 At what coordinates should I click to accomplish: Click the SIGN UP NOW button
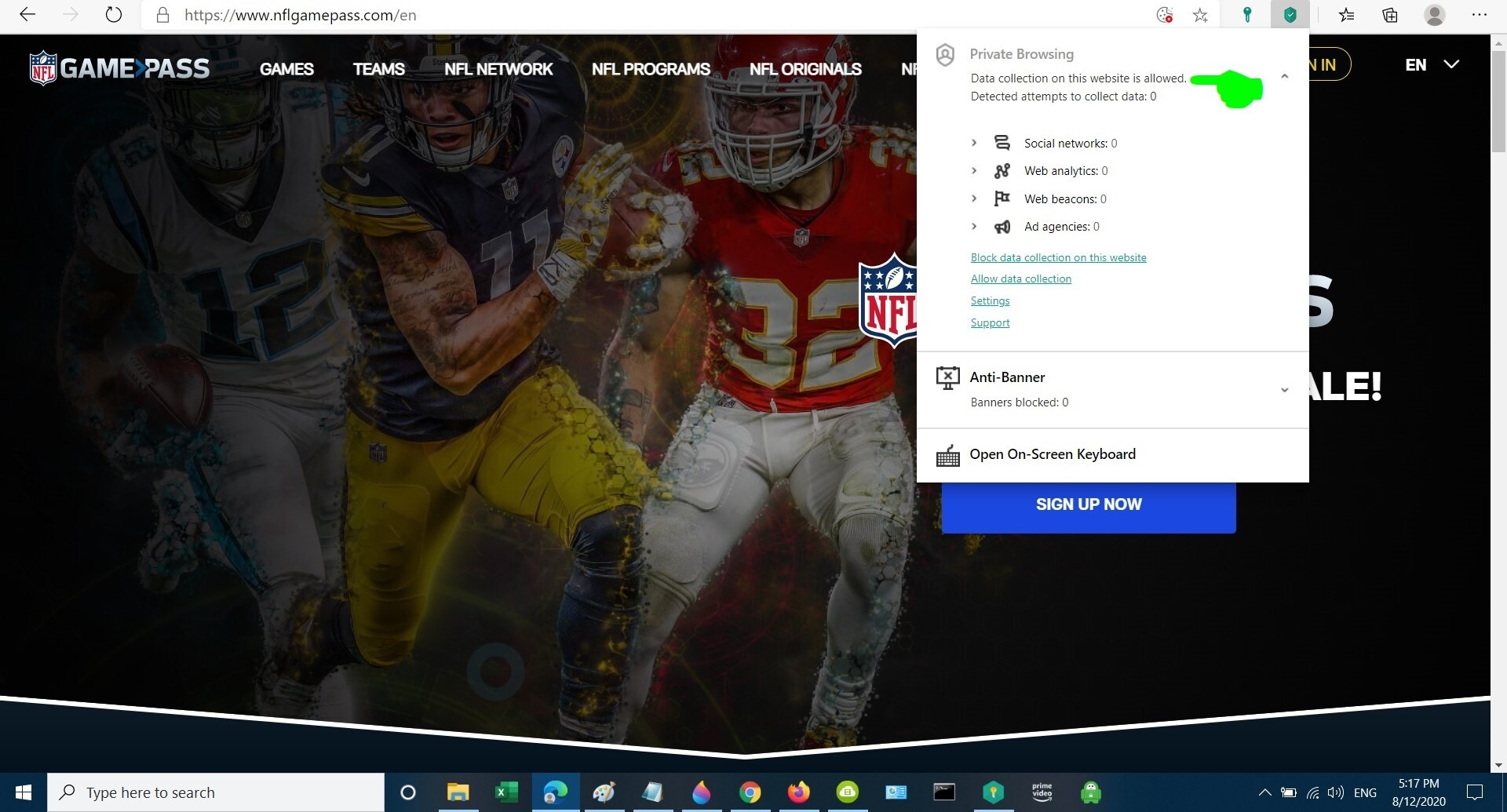[1089, 506]
